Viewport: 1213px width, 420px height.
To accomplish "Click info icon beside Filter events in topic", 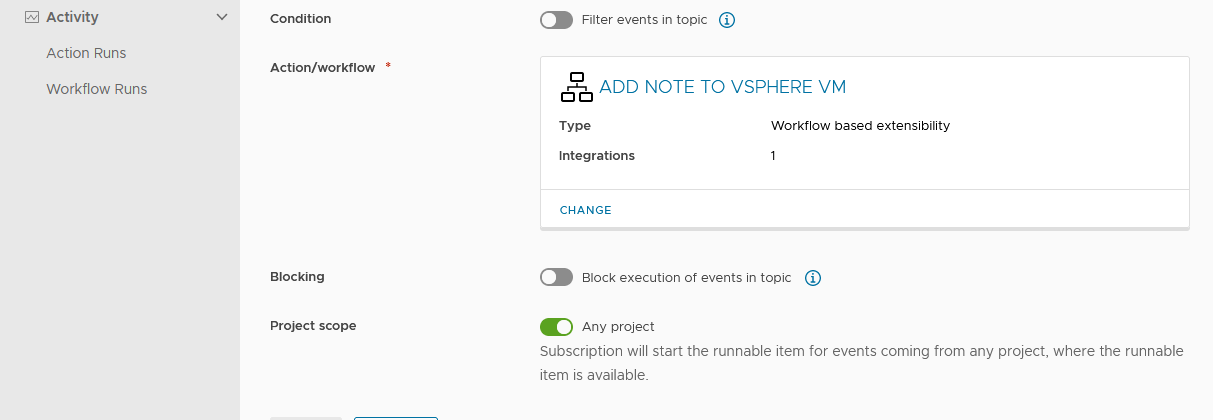I will 727,20.
